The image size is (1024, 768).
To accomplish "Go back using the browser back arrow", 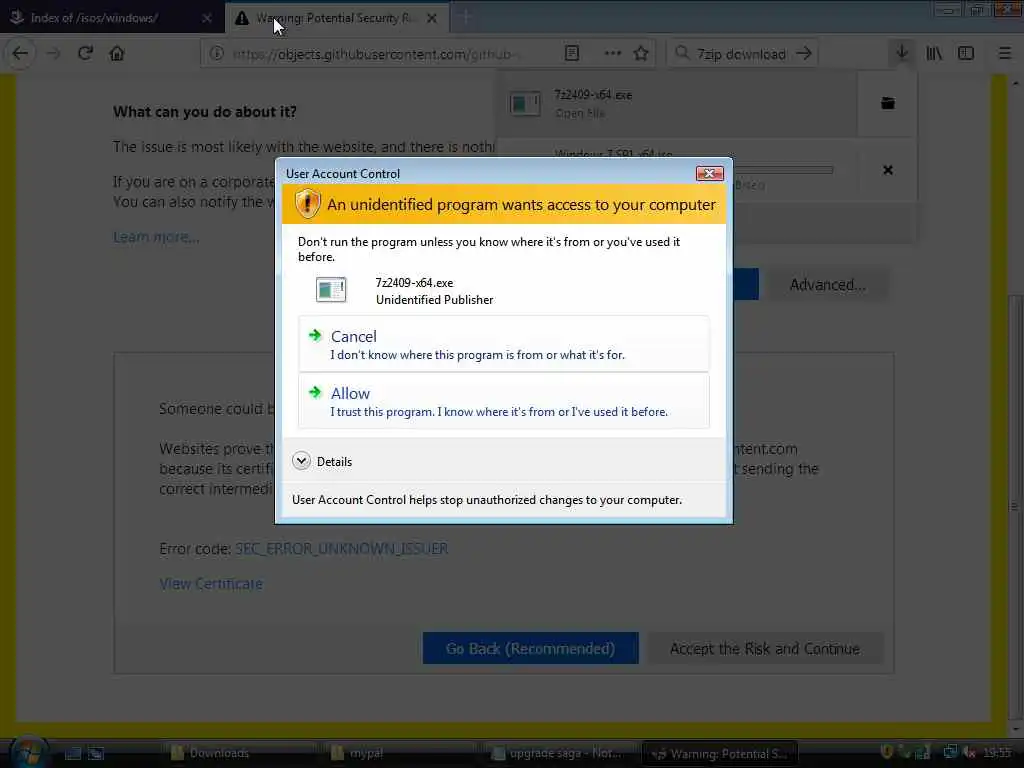I will [20, 54].
